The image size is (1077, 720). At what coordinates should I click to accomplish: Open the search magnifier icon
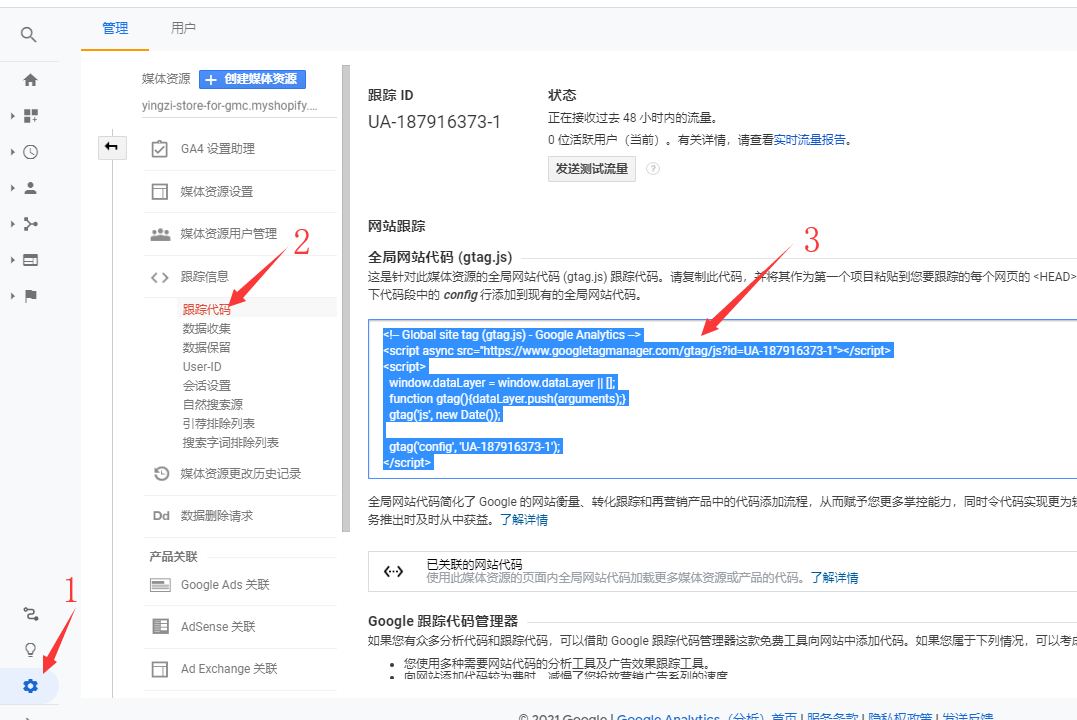[28, 34]
